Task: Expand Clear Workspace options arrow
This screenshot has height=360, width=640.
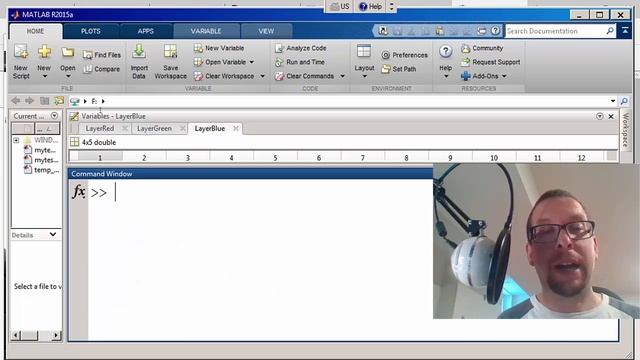Action: 263,76
